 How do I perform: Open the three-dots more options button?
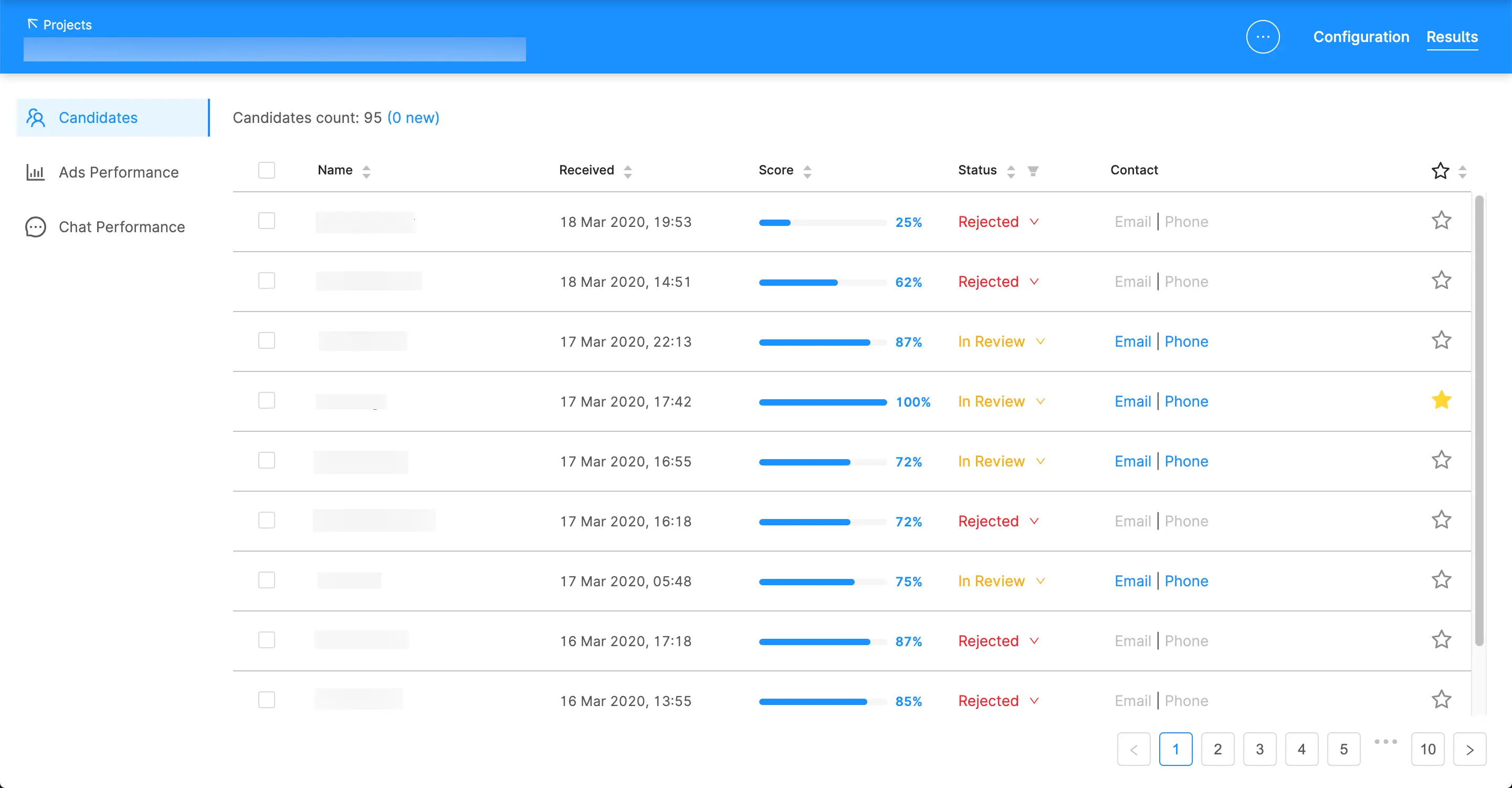tap(1263, 36)
